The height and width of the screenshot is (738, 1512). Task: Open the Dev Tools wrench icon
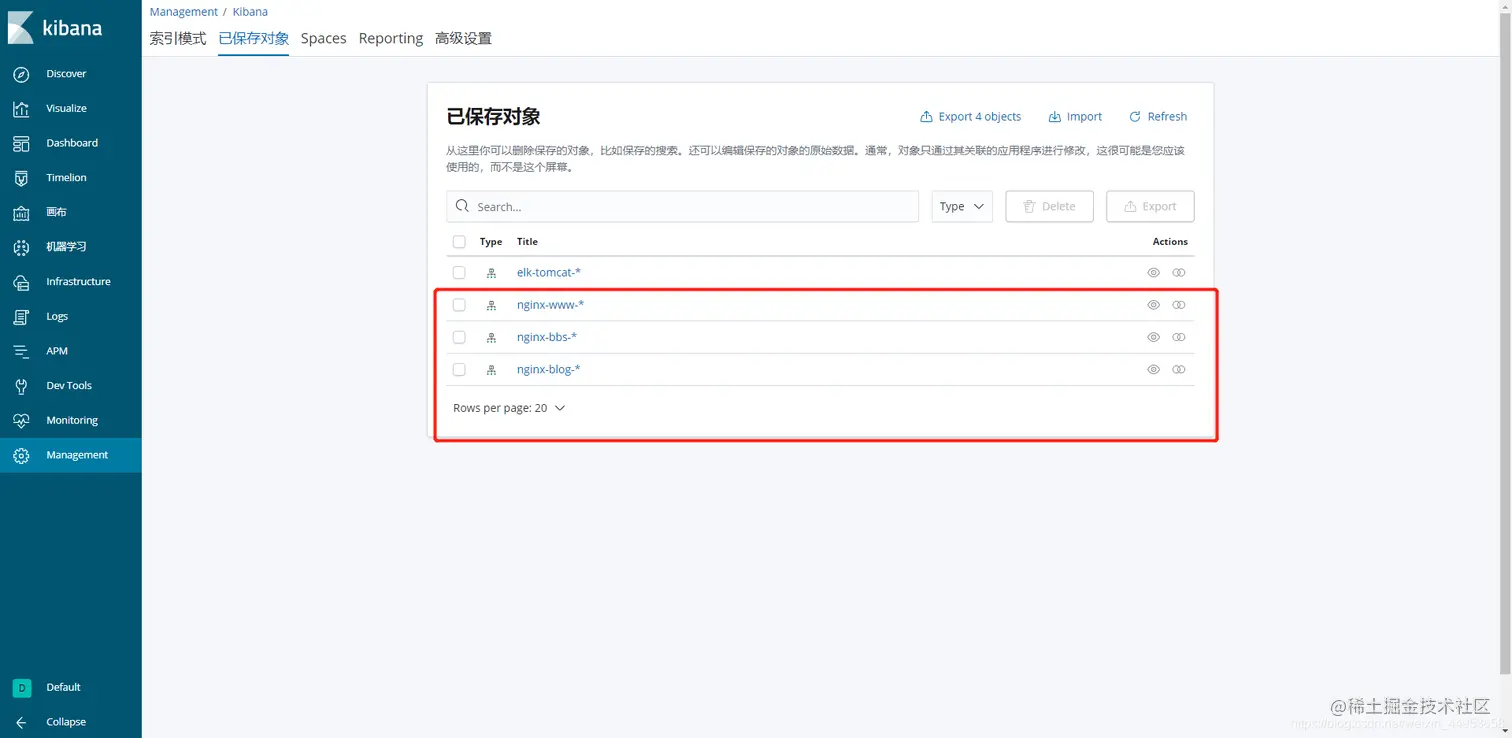pos(21,386)
